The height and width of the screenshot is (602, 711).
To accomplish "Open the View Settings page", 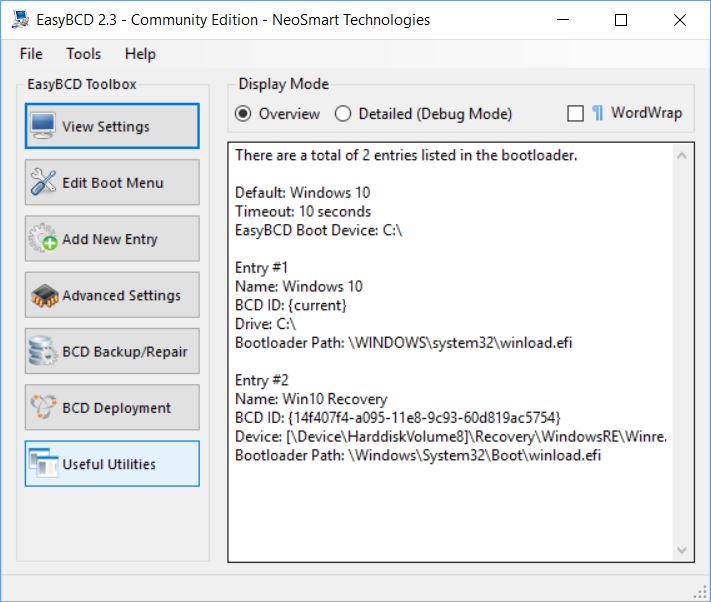I will pos(112,126).
